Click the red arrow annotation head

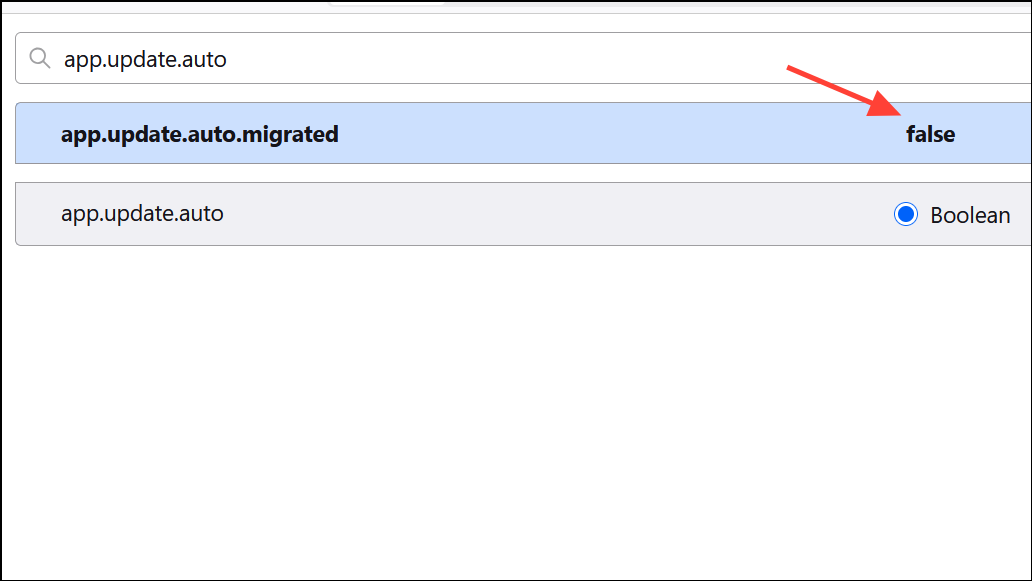pyautogui.click(x=884, y=105)
